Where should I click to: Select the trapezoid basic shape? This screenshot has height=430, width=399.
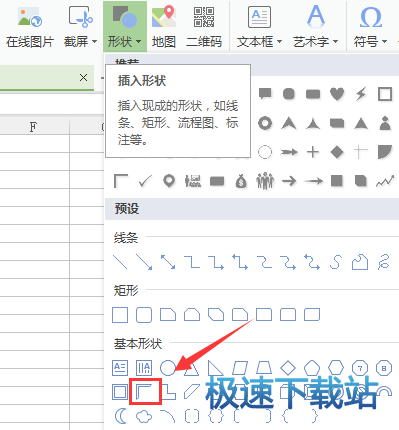(264, 368)
